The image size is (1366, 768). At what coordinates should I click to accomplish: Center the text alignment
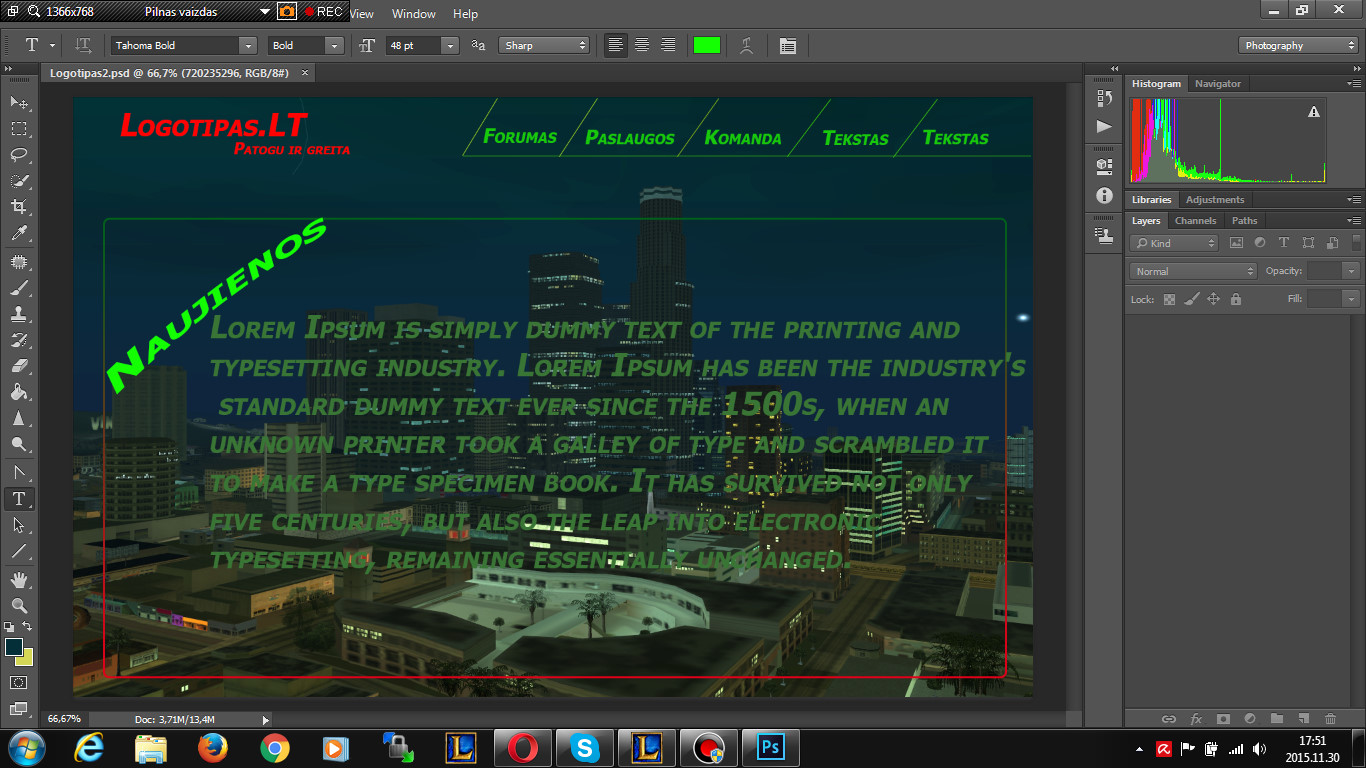642,45
